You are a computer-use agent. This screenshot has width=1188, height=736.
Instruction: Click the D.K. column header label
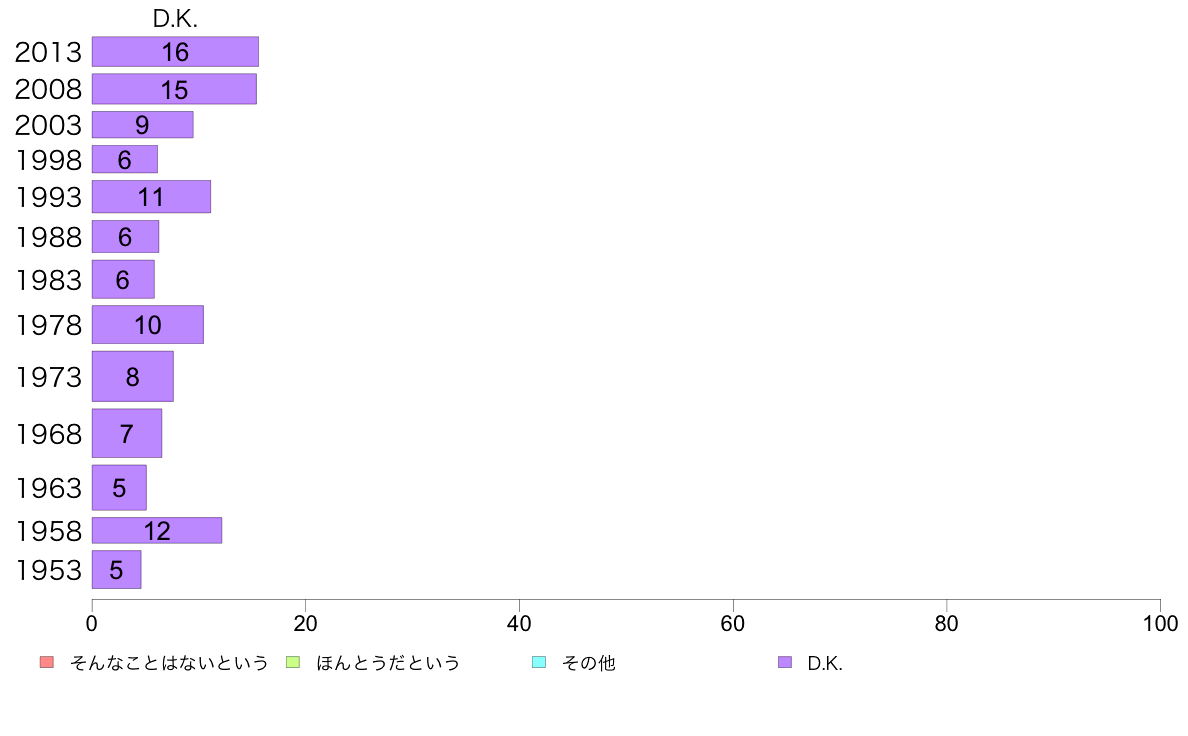pos(175,19)
